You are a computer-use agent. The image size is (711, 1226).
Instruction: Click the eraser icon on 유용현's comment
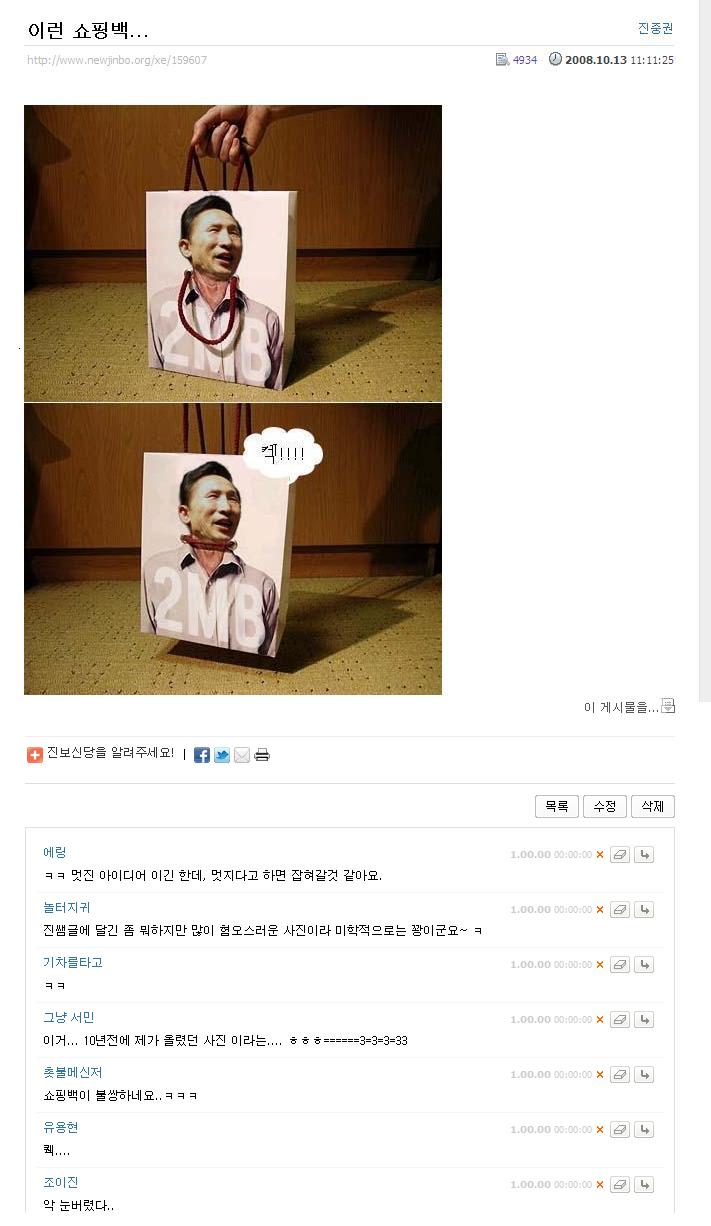point(620,1130)
